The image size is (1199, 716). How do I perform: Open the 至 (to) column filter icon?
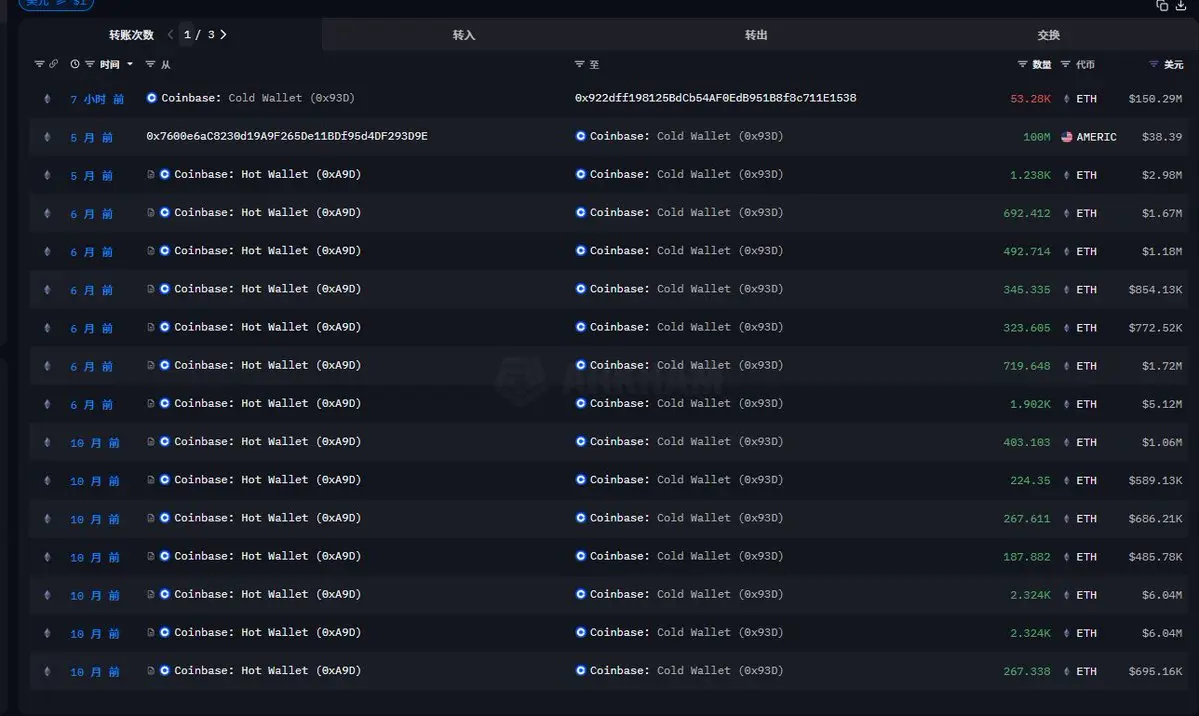point(579,64)
